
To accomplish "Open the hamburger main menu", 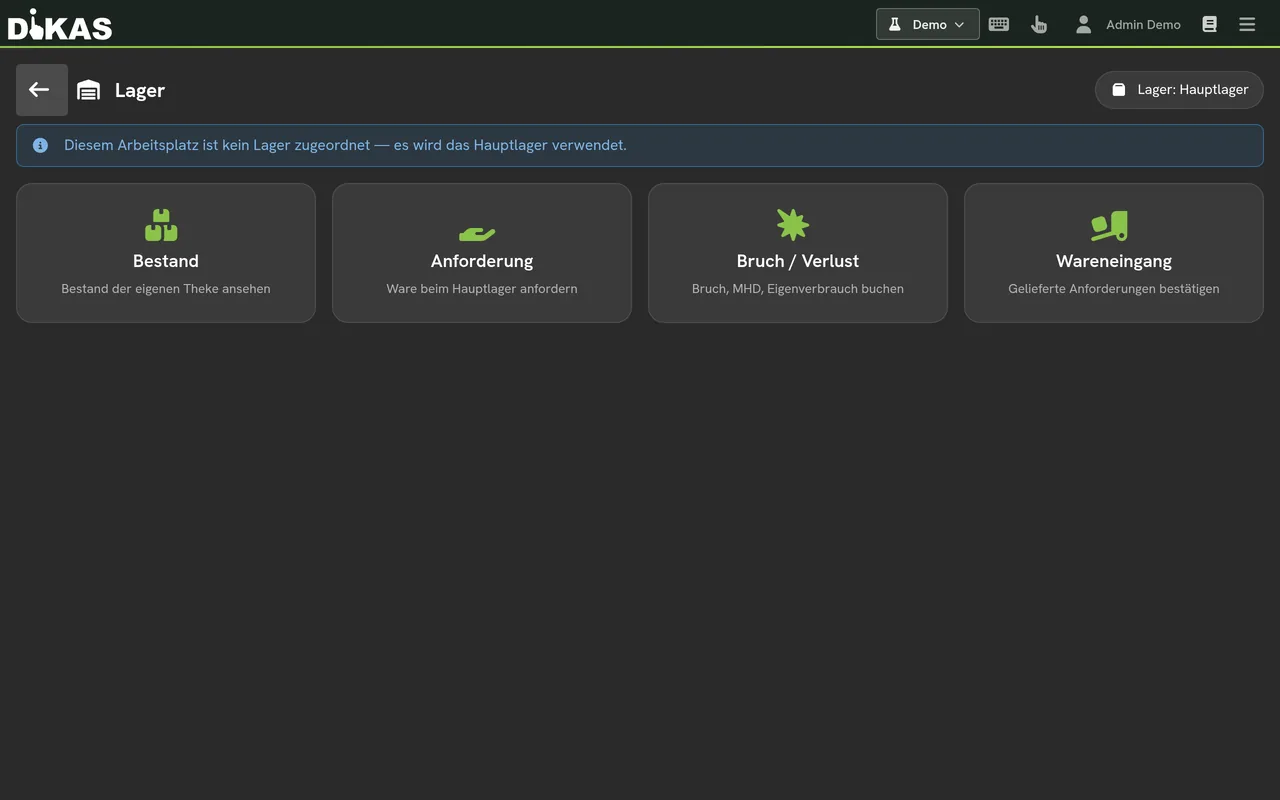I will pyautogui.click(x=1247, y=24).
